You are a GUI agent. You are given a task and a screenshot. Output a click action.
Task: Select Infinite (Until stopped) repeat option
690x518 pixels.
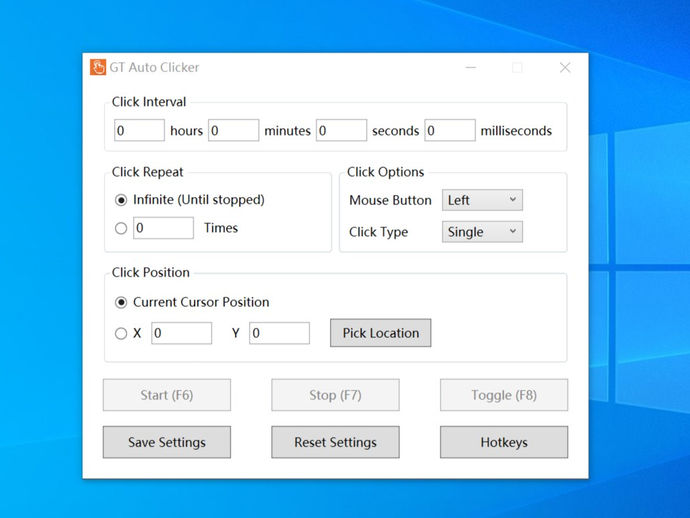coord(121,200)
